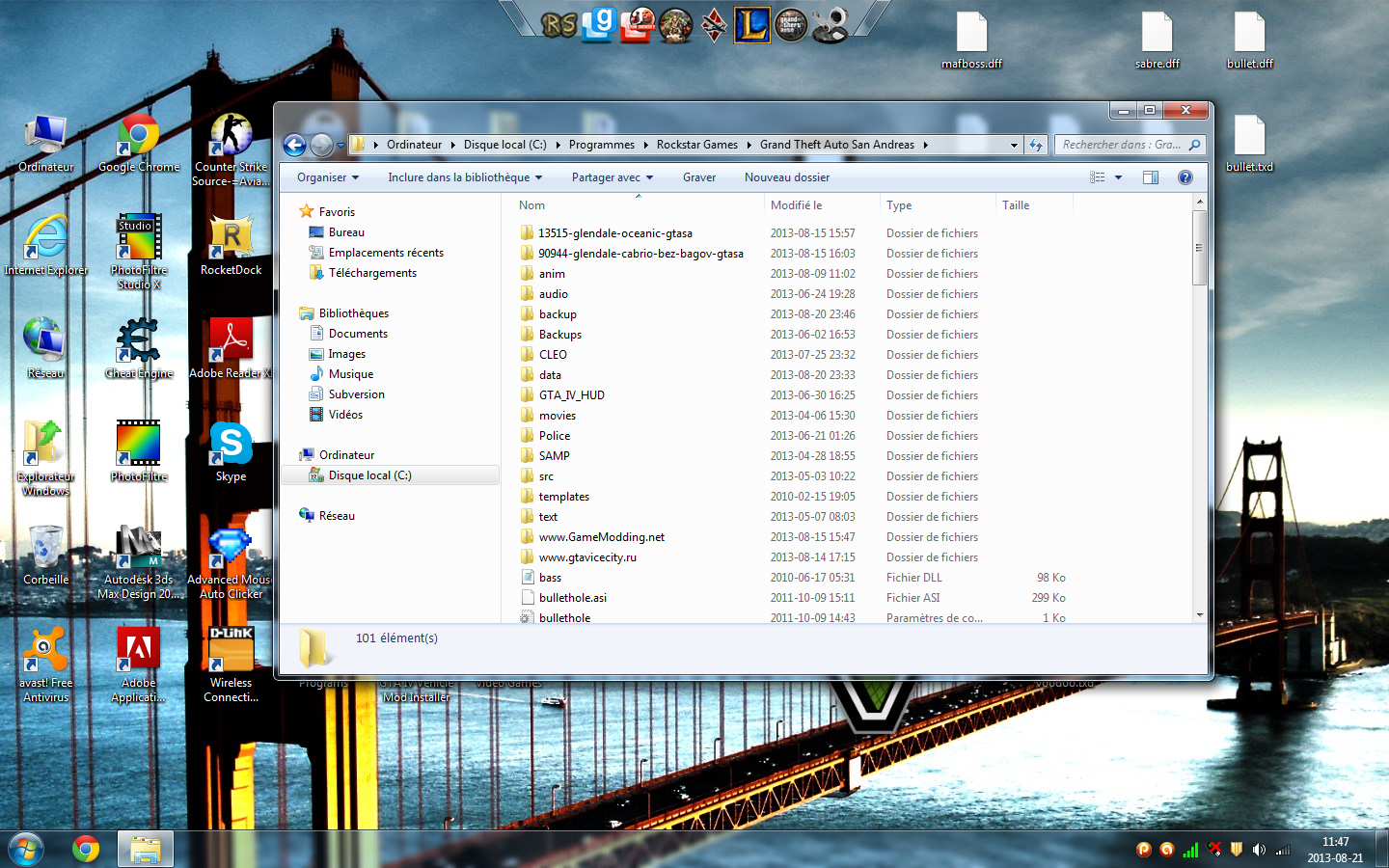
Task: Open the red diamond airplane dock icon
Action: point(714,24)
